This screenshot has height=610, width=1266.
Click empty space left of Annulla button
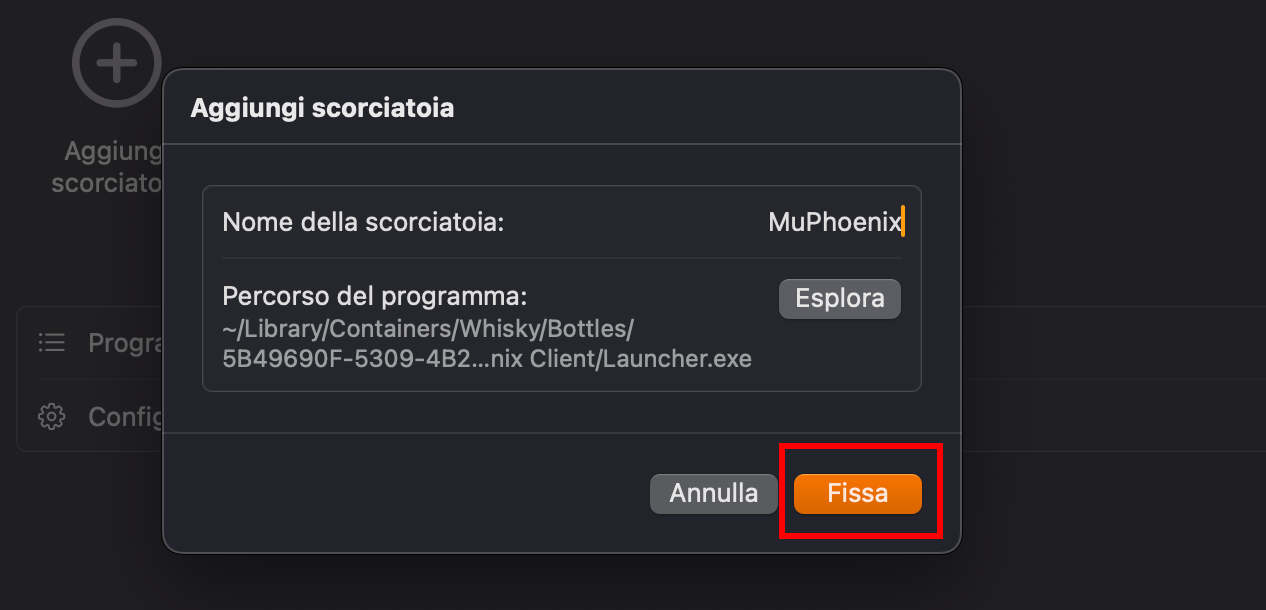click(x=400, y=494)
